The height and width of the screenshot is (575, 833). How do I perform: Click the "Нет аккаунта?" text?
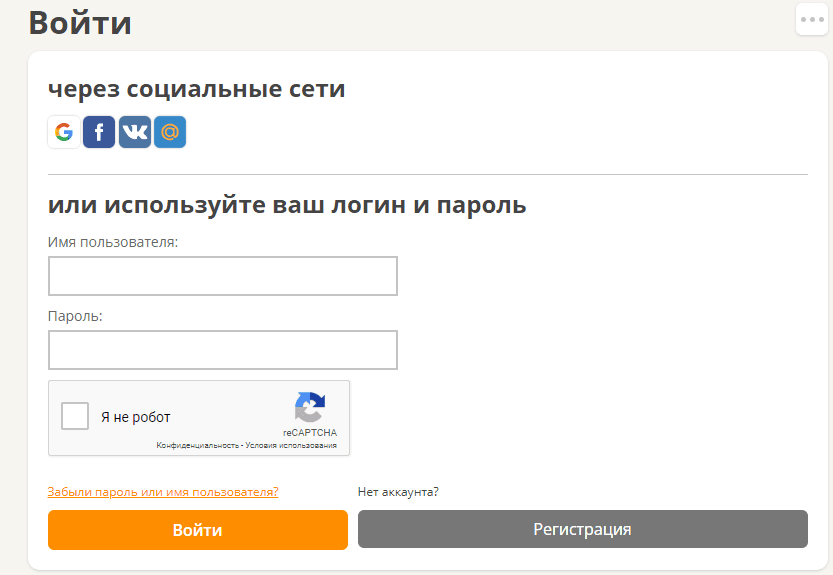398,492
